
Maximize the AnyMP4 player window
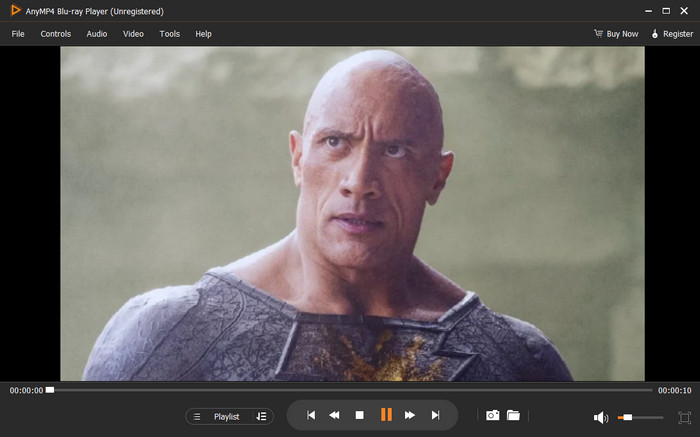click(x=666, y=11)
